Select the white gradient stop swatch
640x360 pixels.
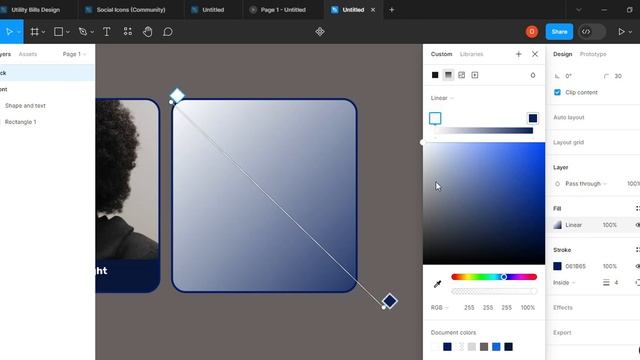[x=435, y=118]
